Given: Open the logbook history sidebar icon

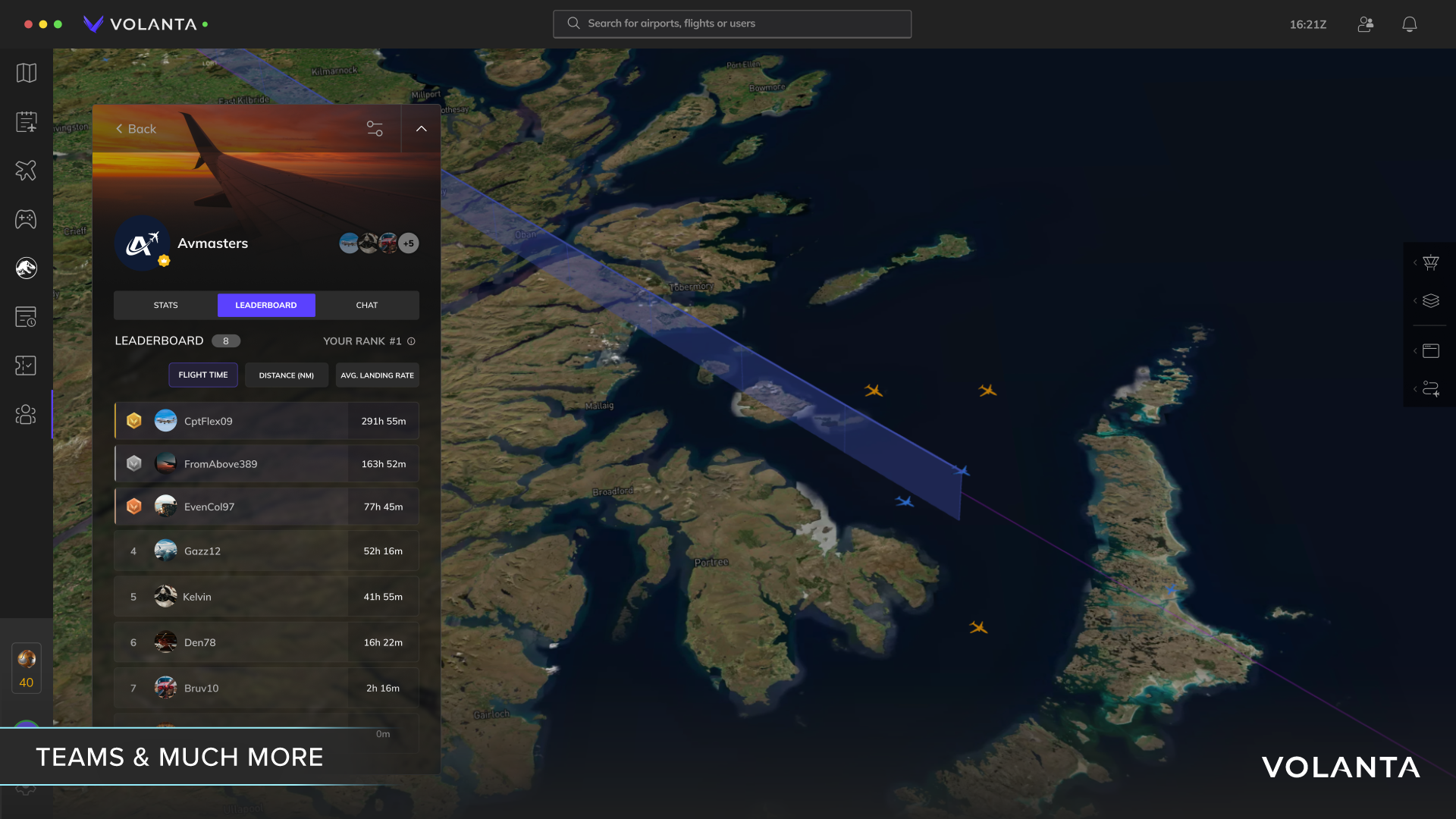Looking at the screenshot, I should (27, 316).
